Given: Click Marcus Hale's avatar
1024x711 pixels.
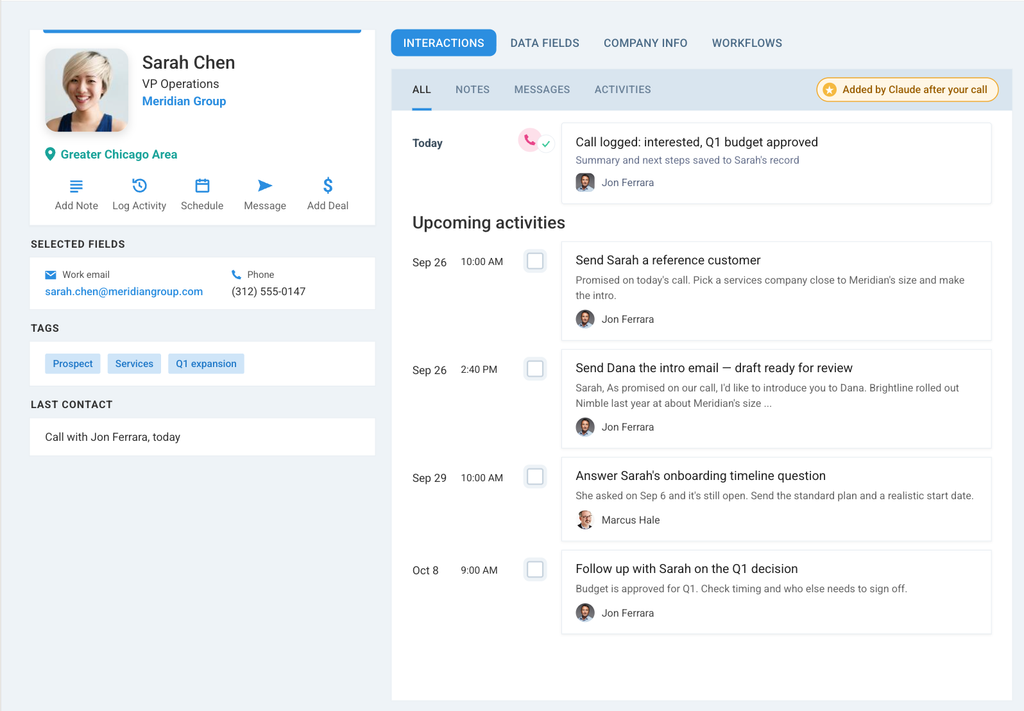Looking at the screenshot, I should [x=585, y=520].
